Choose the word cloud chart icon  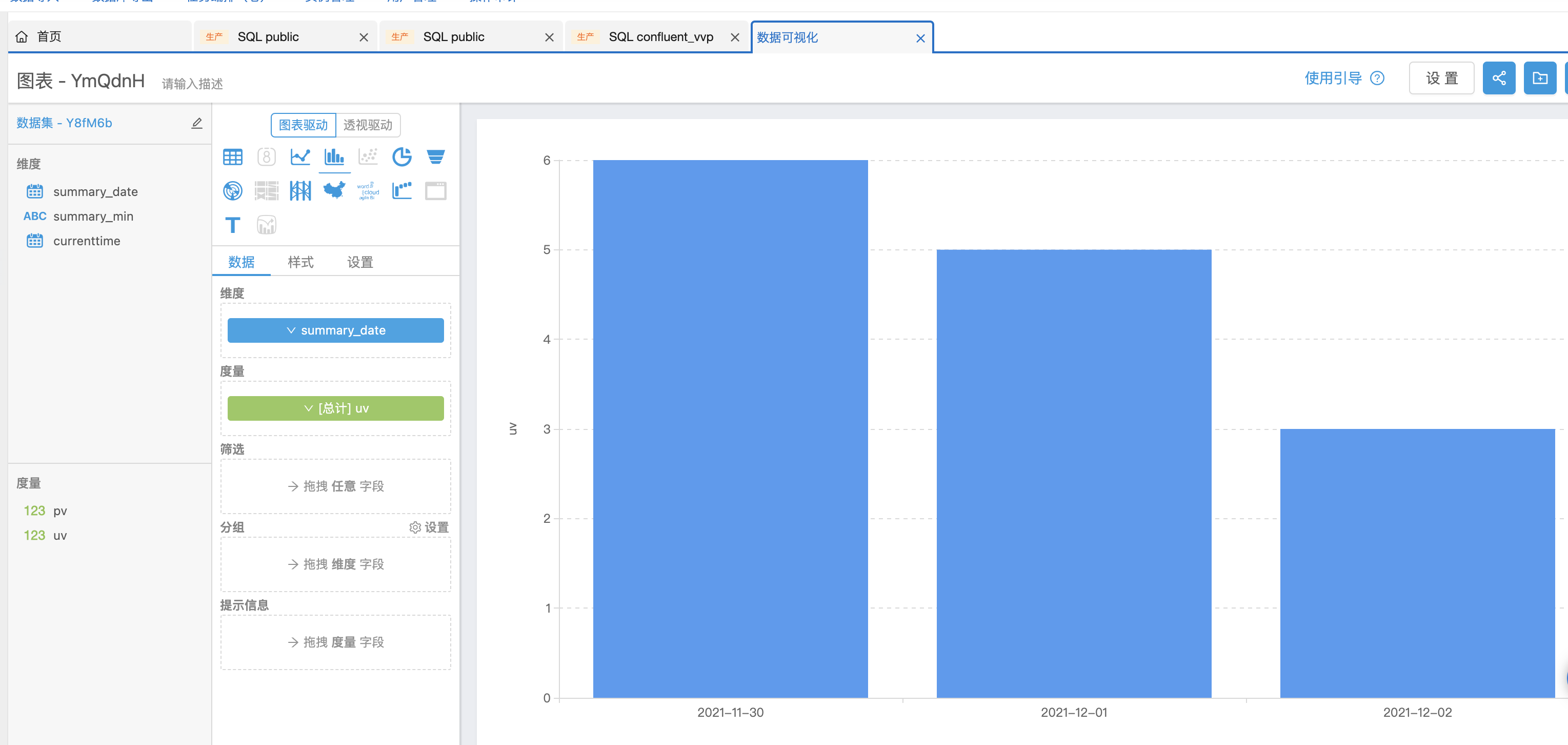pyautogui.click(x=368, y=191)
